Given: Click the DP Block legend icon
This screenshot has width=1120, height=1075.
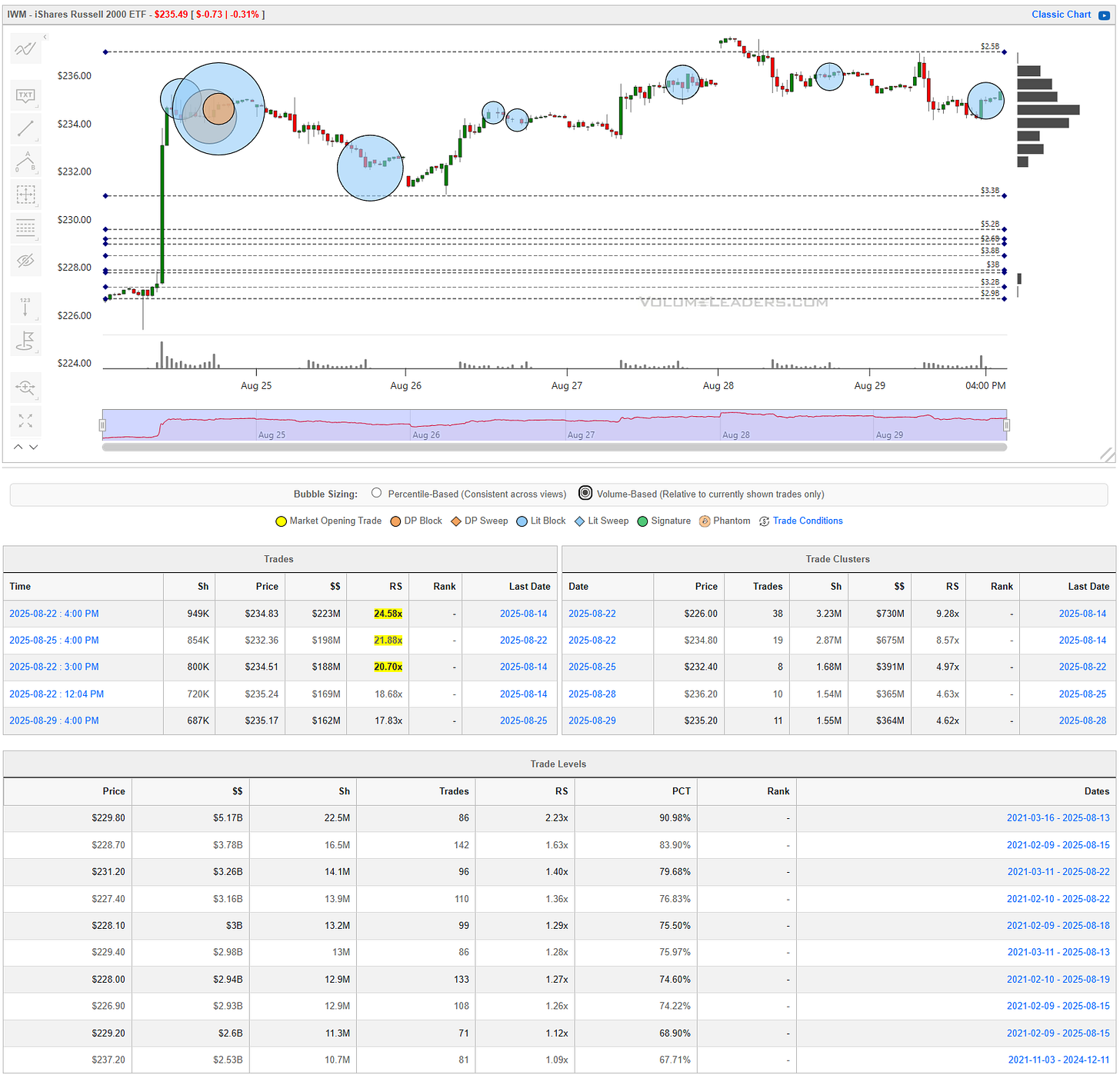Looking at the screenshot, I should point(395,521).
